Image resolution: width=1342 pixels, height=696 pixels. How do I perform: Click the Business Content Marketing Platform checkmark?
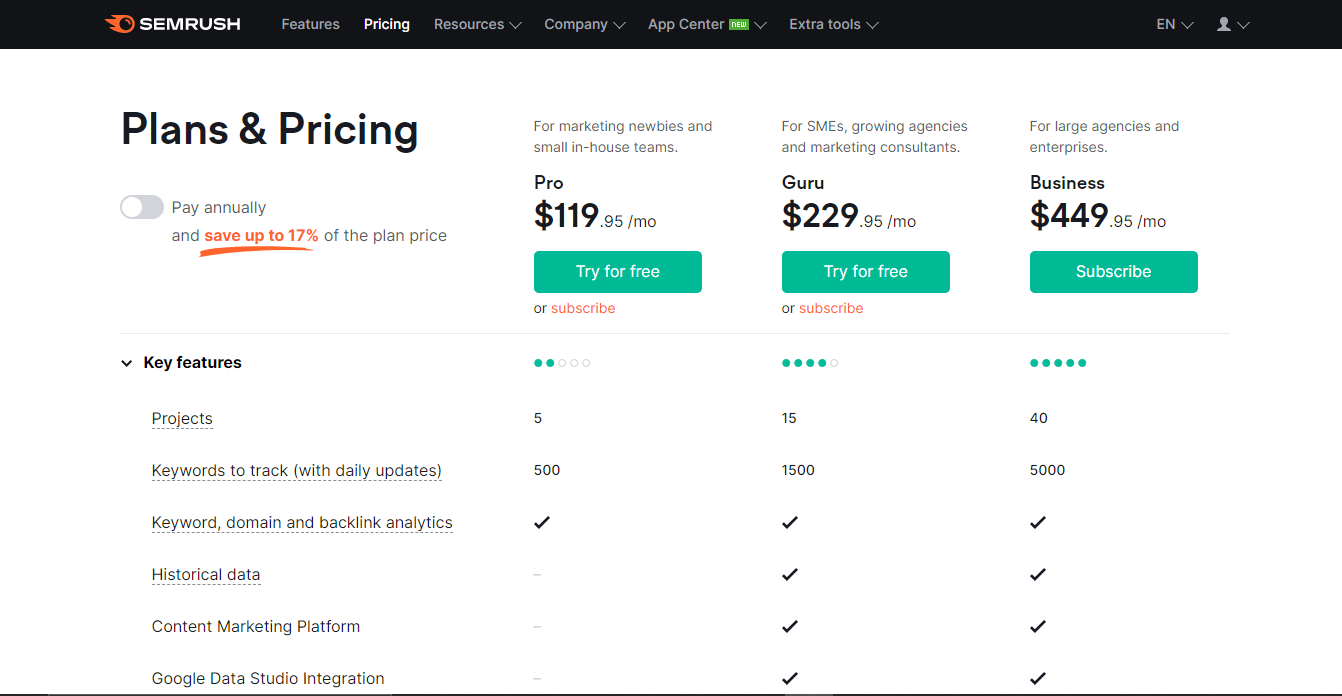click(1038, 626)
